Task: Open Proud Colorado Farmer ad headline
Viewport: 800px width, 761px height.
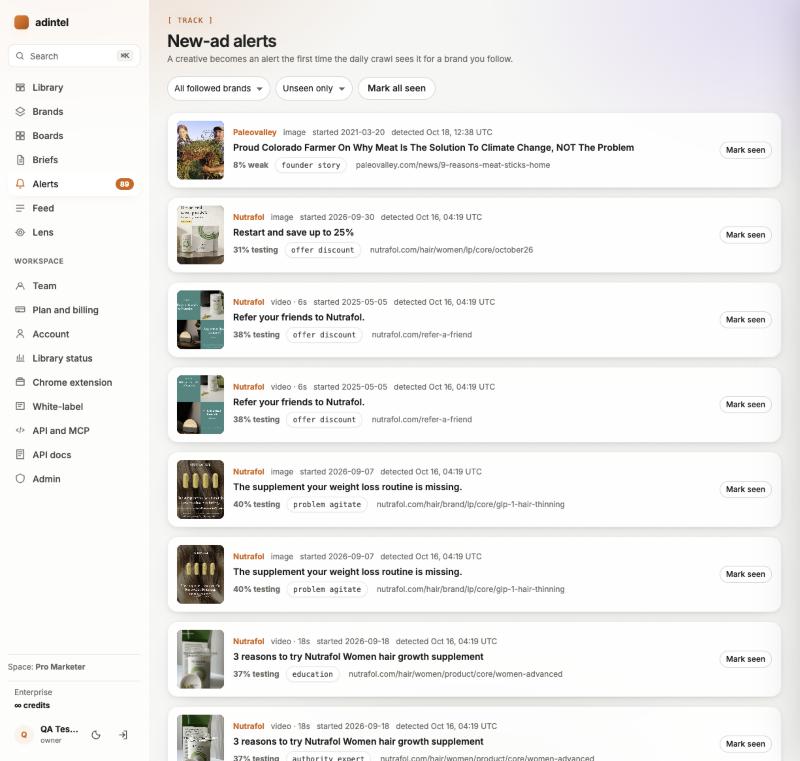Action: point(433,147)
